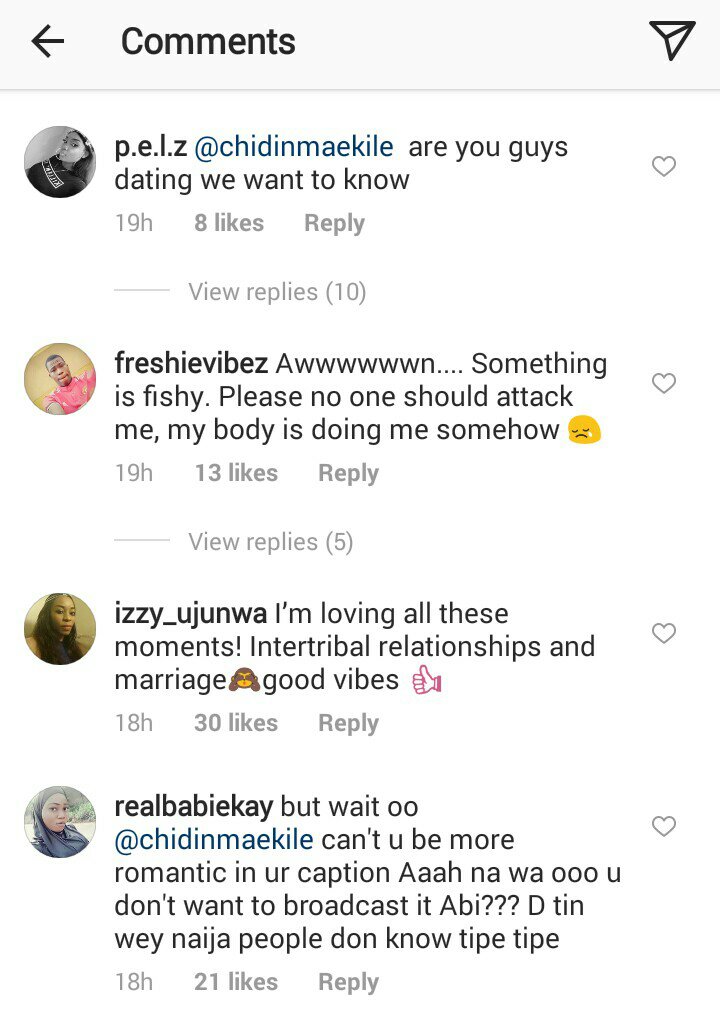
Task: Open freshievibez's avatar
Action: coord(60,379)
